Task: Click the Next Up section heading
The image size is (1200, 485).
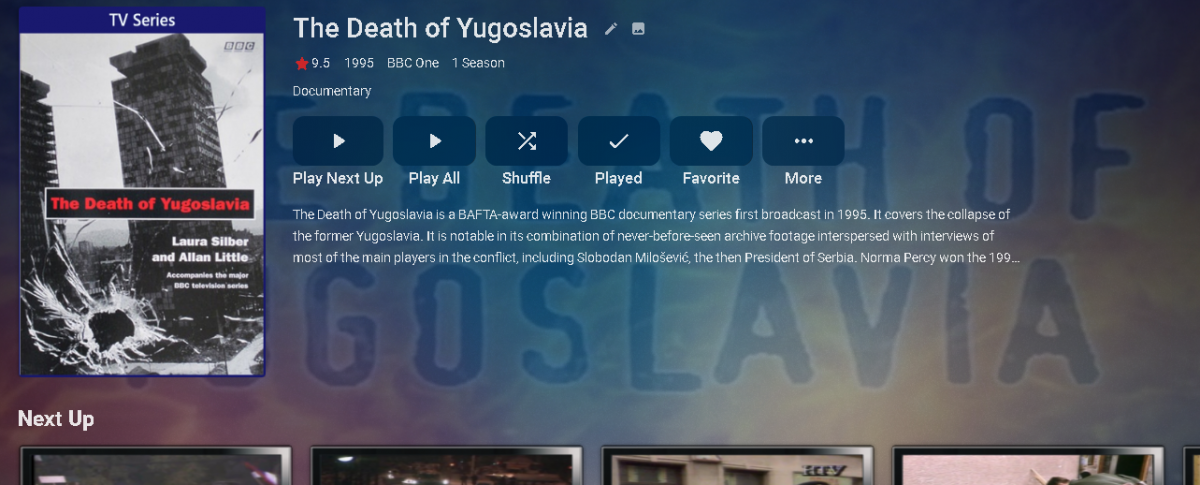Action: [56, 419]
